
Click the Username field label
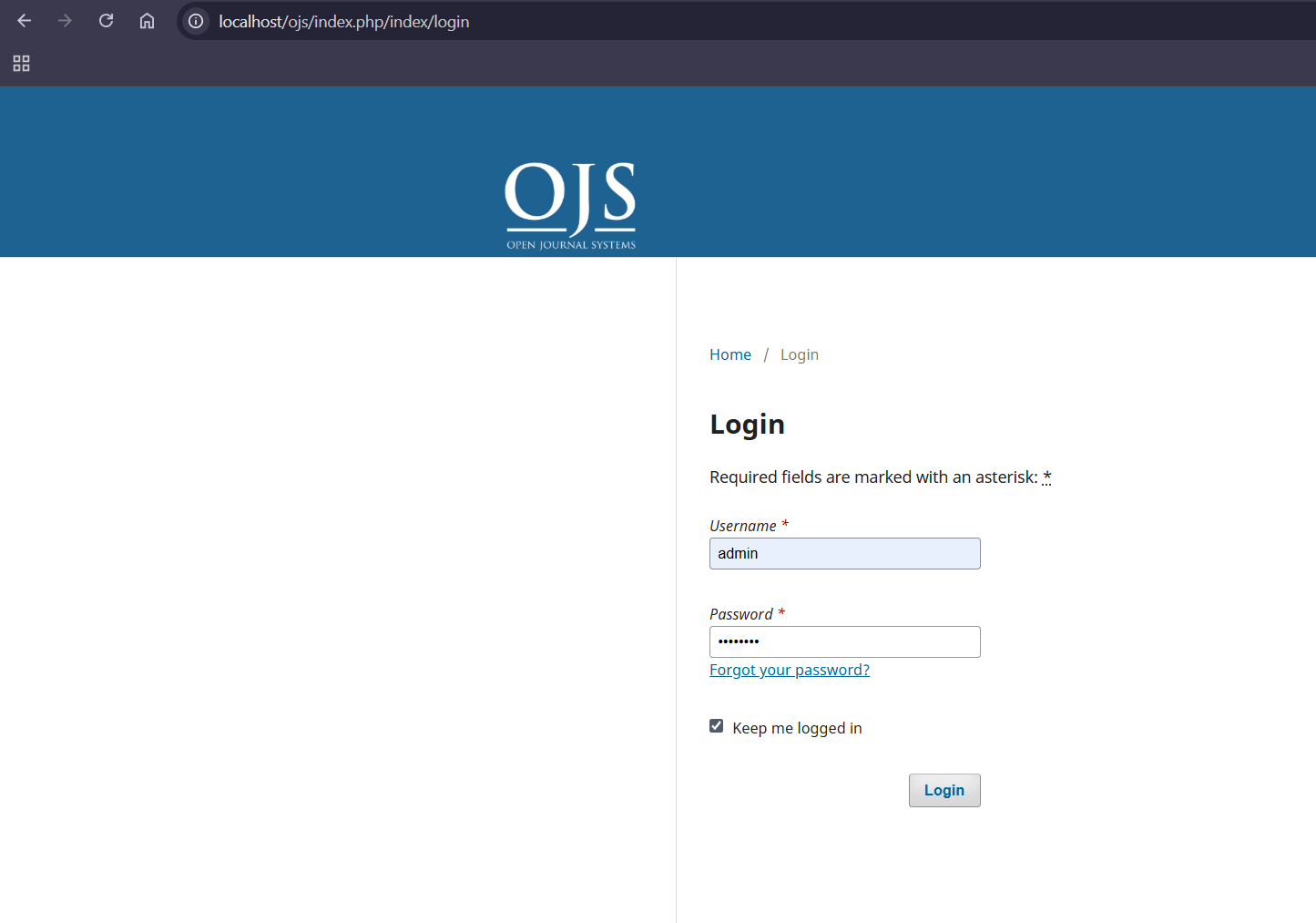pos(742,526)
